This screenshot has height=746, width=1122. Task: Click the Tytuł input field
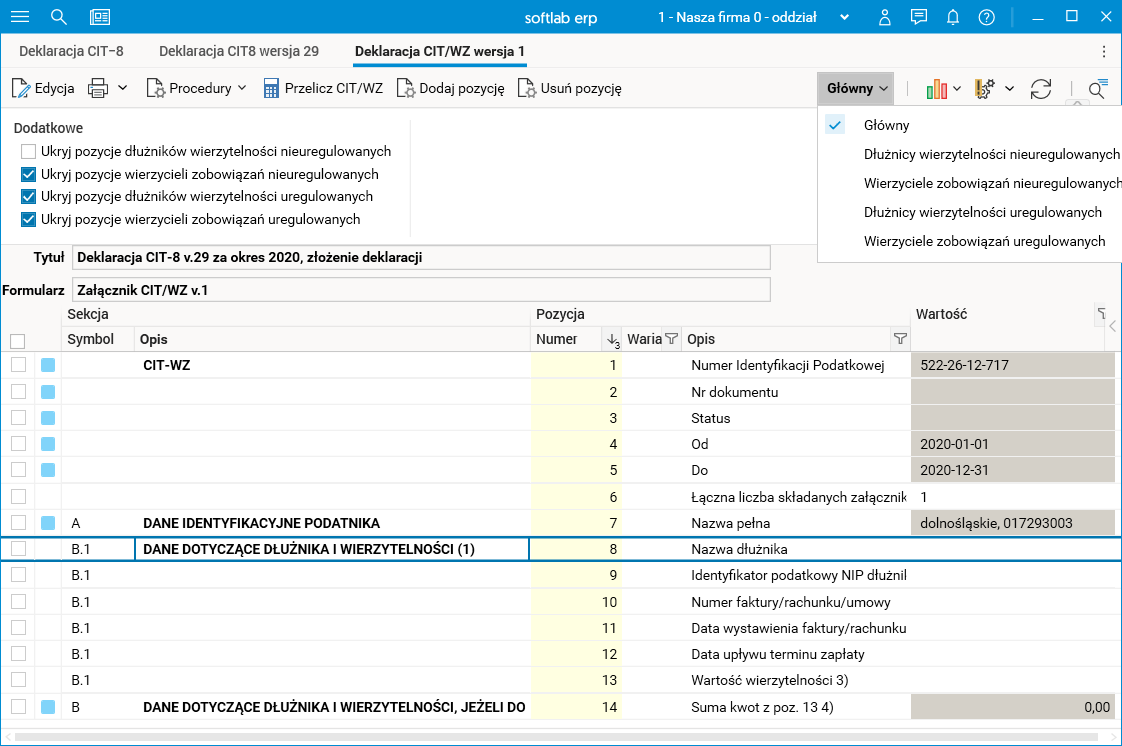pos(421,258)
